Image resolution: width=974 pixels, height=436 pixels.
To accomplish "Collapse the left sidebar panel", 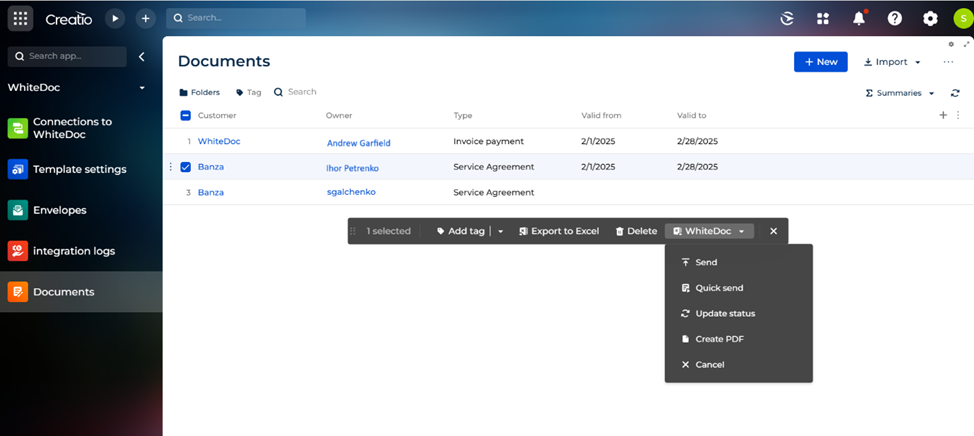I will pyautogui.click(x=142, y=57).
